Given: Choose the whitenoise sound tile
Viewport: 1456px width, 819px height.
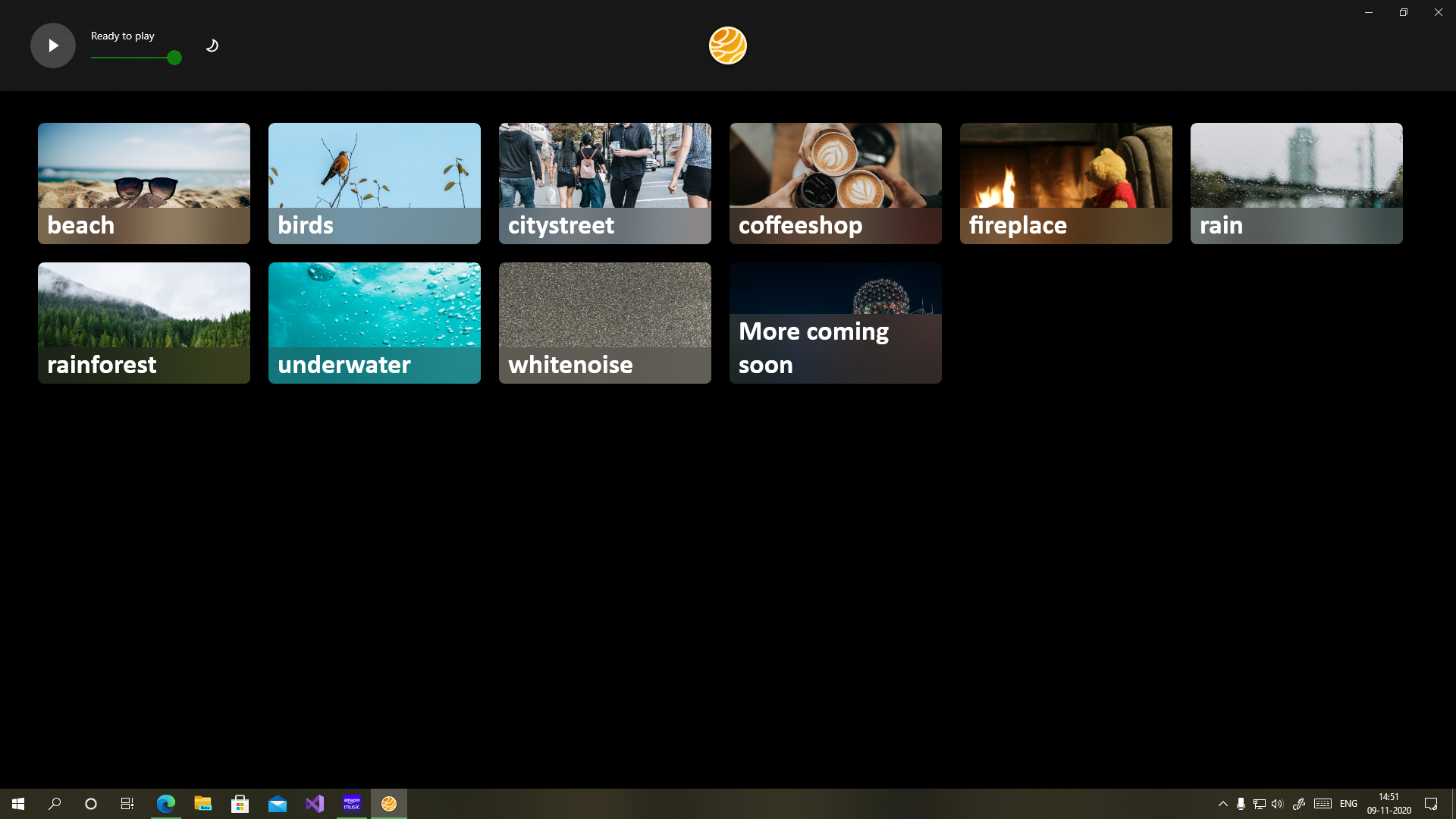Looking at the screenshot, I should point(605,322).
